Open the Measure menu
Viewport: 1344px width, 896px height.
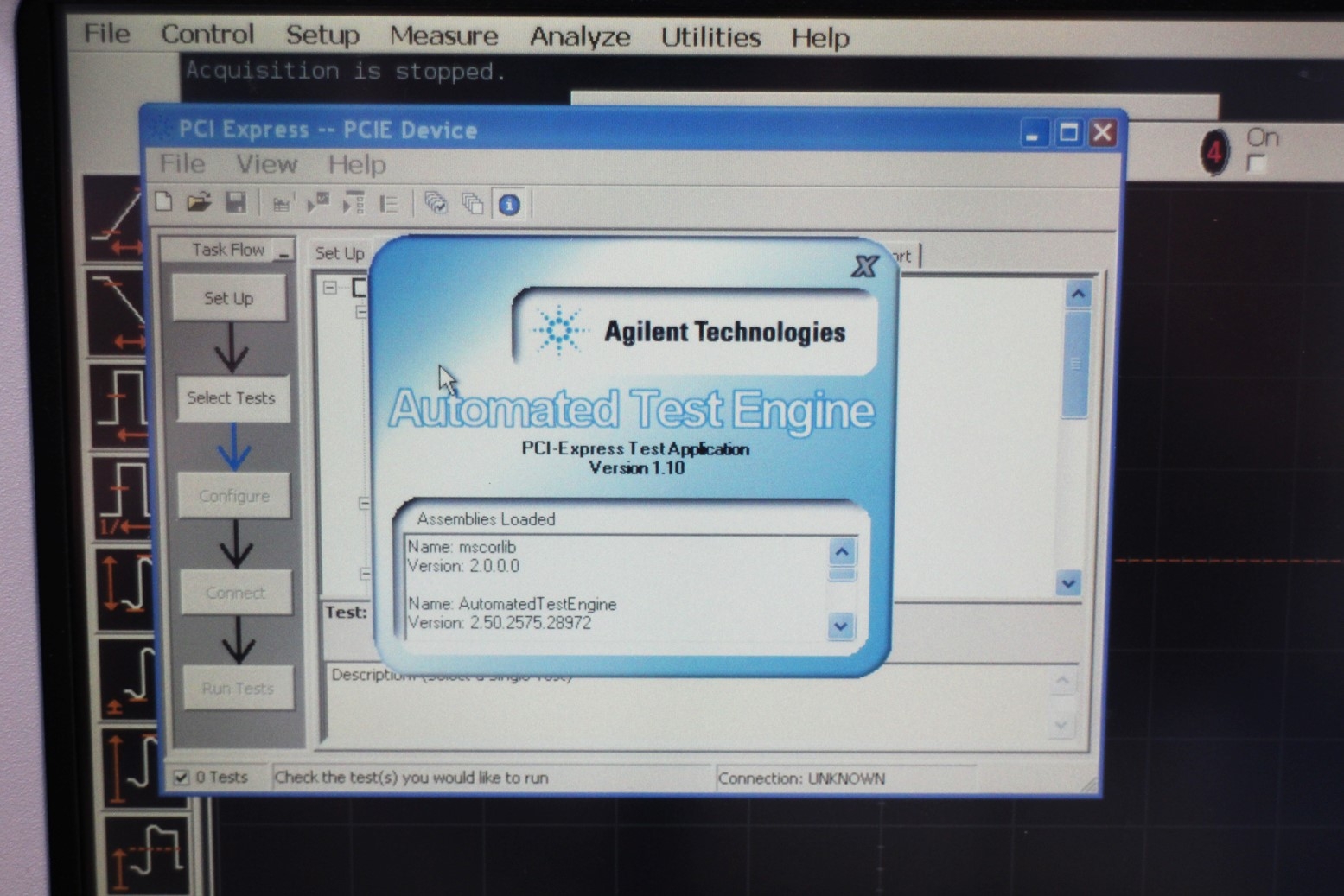(443, 36)
